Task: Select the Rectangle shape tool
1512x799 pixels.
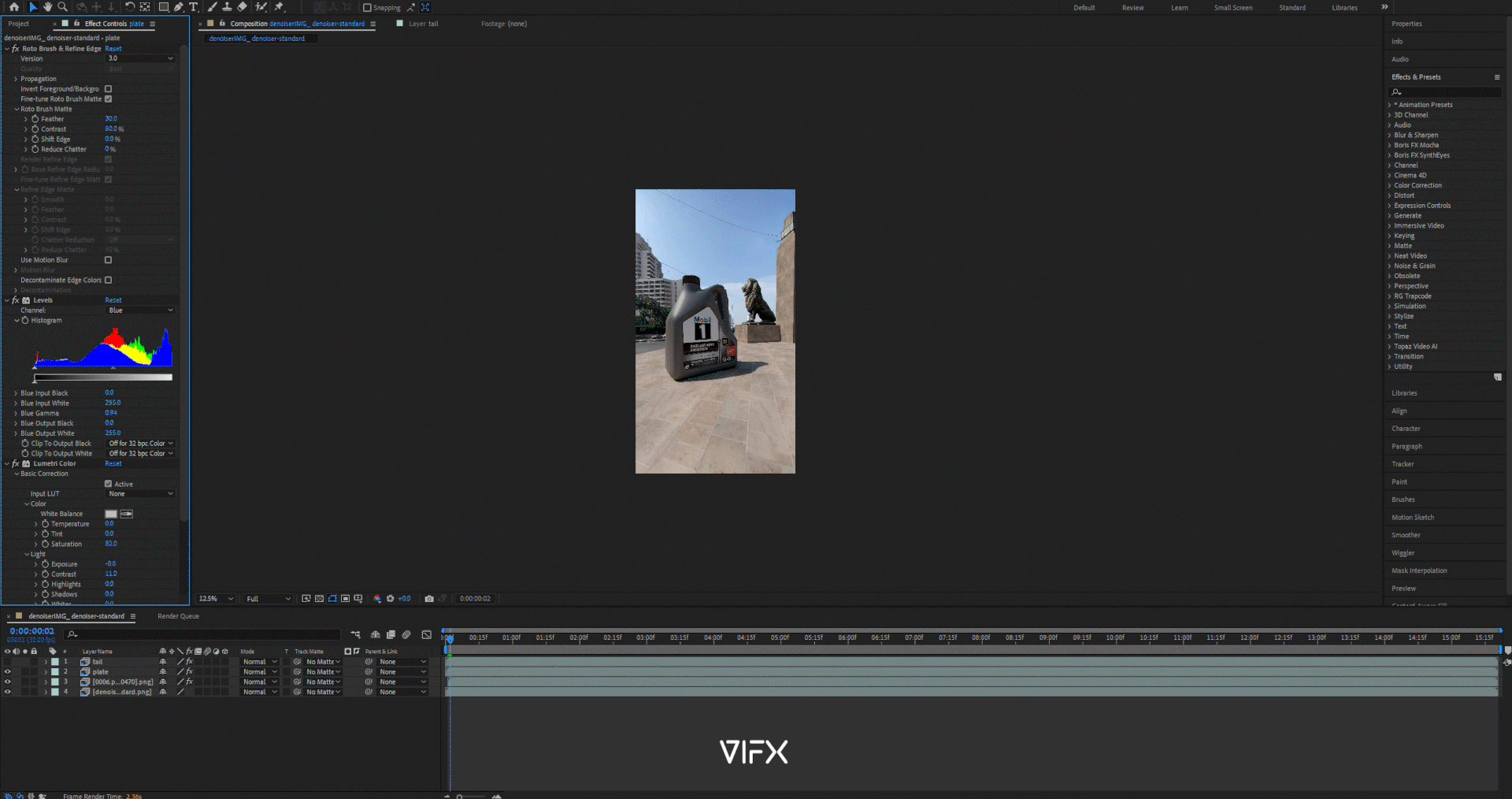Action: (164, 7)
